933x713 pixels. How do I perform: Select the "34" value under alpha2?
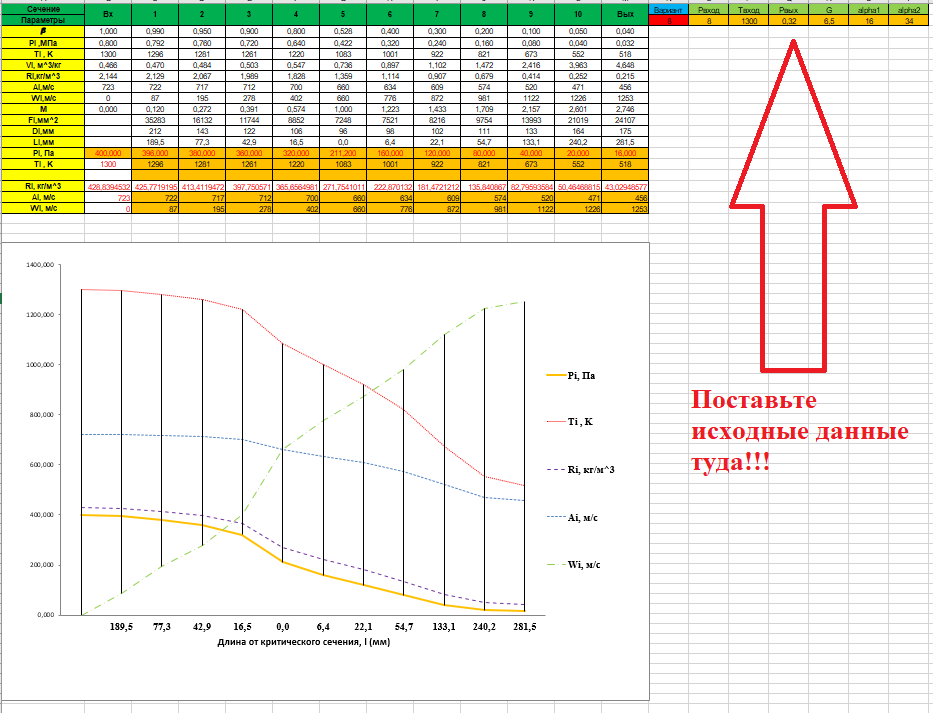pos(909,21)
